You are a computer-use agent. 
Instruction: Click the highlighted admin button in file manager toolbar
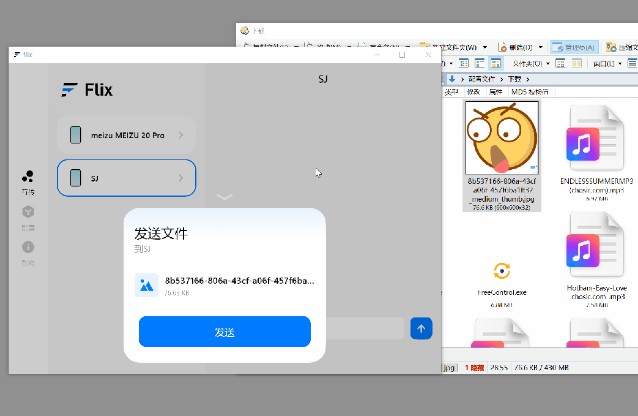coord(574,47)
